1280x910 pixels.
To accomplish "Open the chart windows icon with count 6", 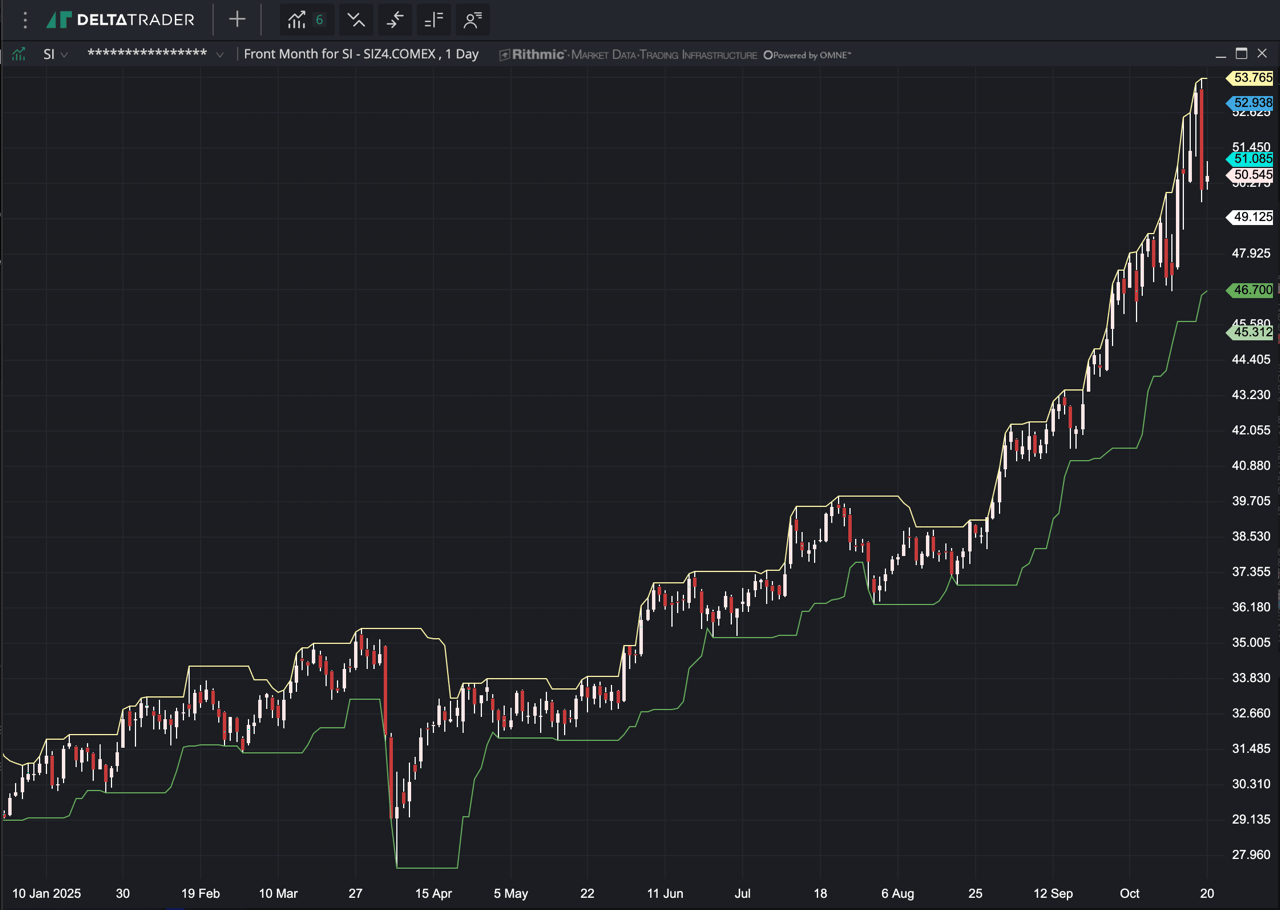I will [x=306, y=20].
